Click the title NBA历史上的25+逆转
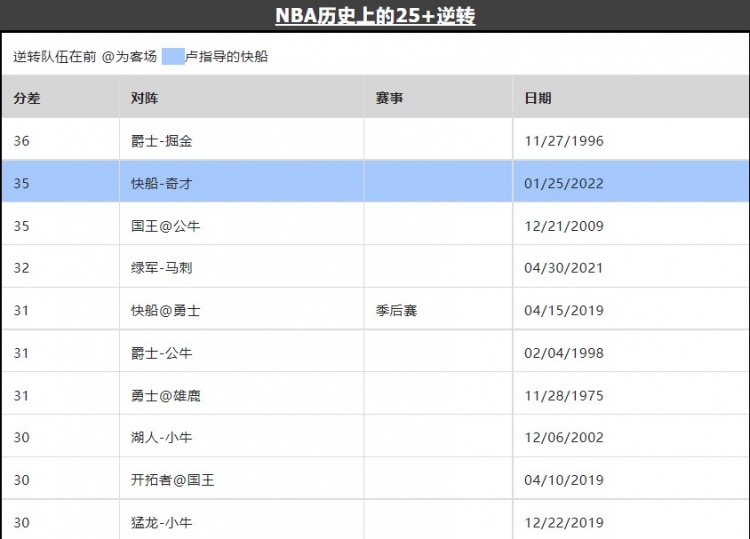The image size is (750, 539). coord(375,16)
